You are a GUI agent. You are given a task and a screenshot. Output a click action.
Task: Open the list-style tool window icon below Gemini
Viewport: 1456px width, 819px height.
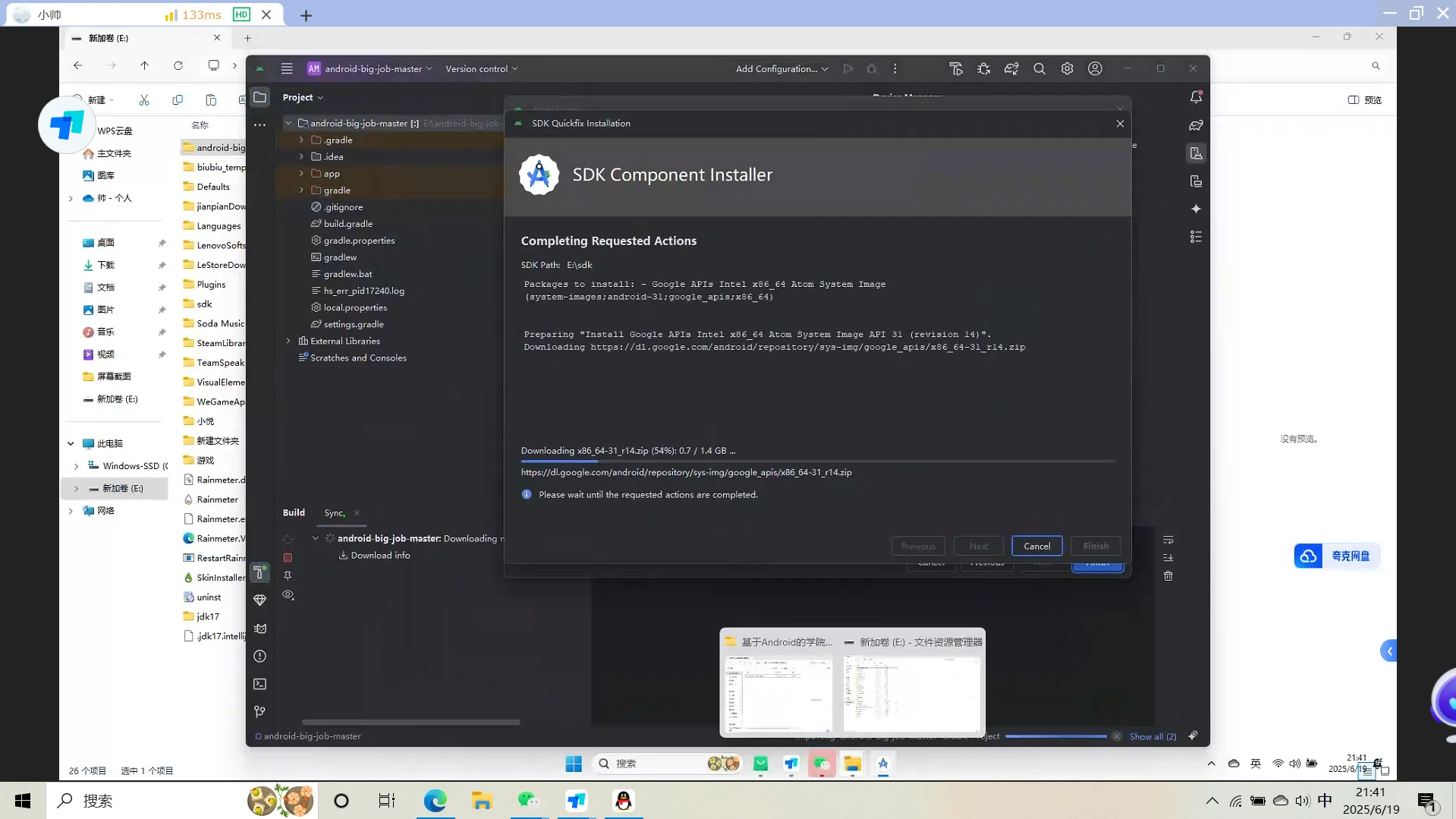1196,237
